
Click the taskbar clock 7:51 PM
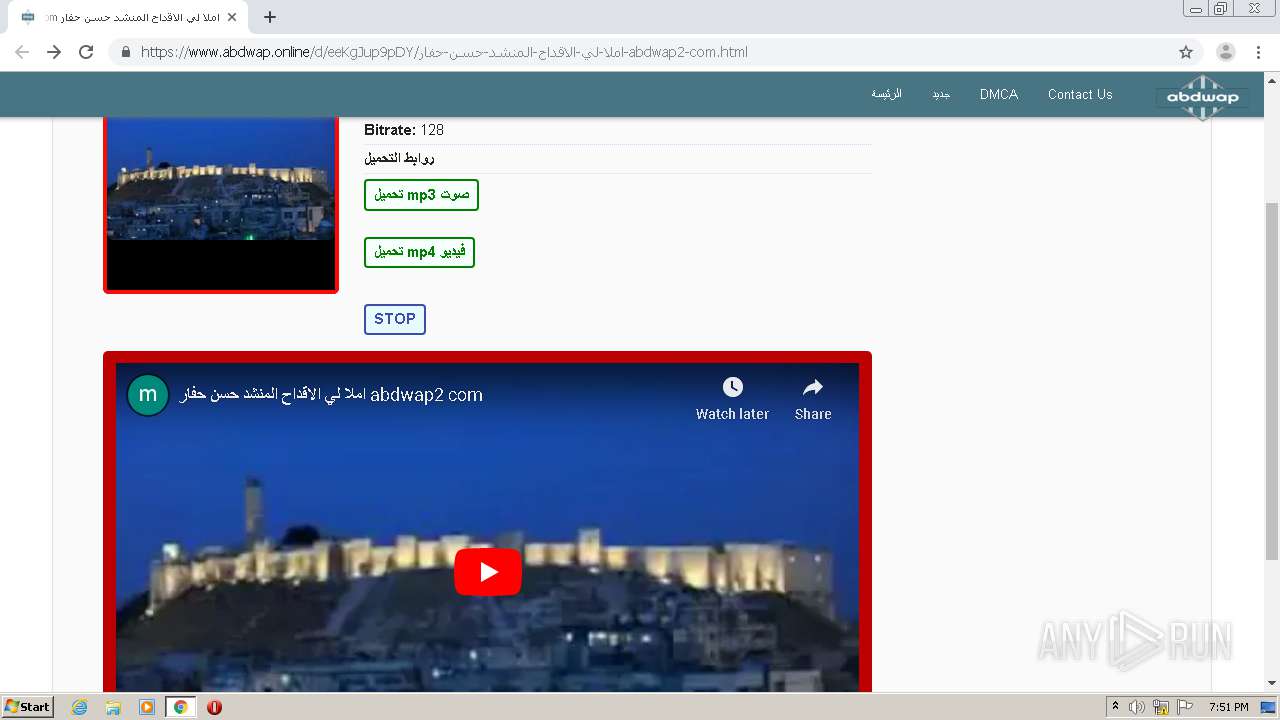pyautogui.click(x=1229, y=707)
